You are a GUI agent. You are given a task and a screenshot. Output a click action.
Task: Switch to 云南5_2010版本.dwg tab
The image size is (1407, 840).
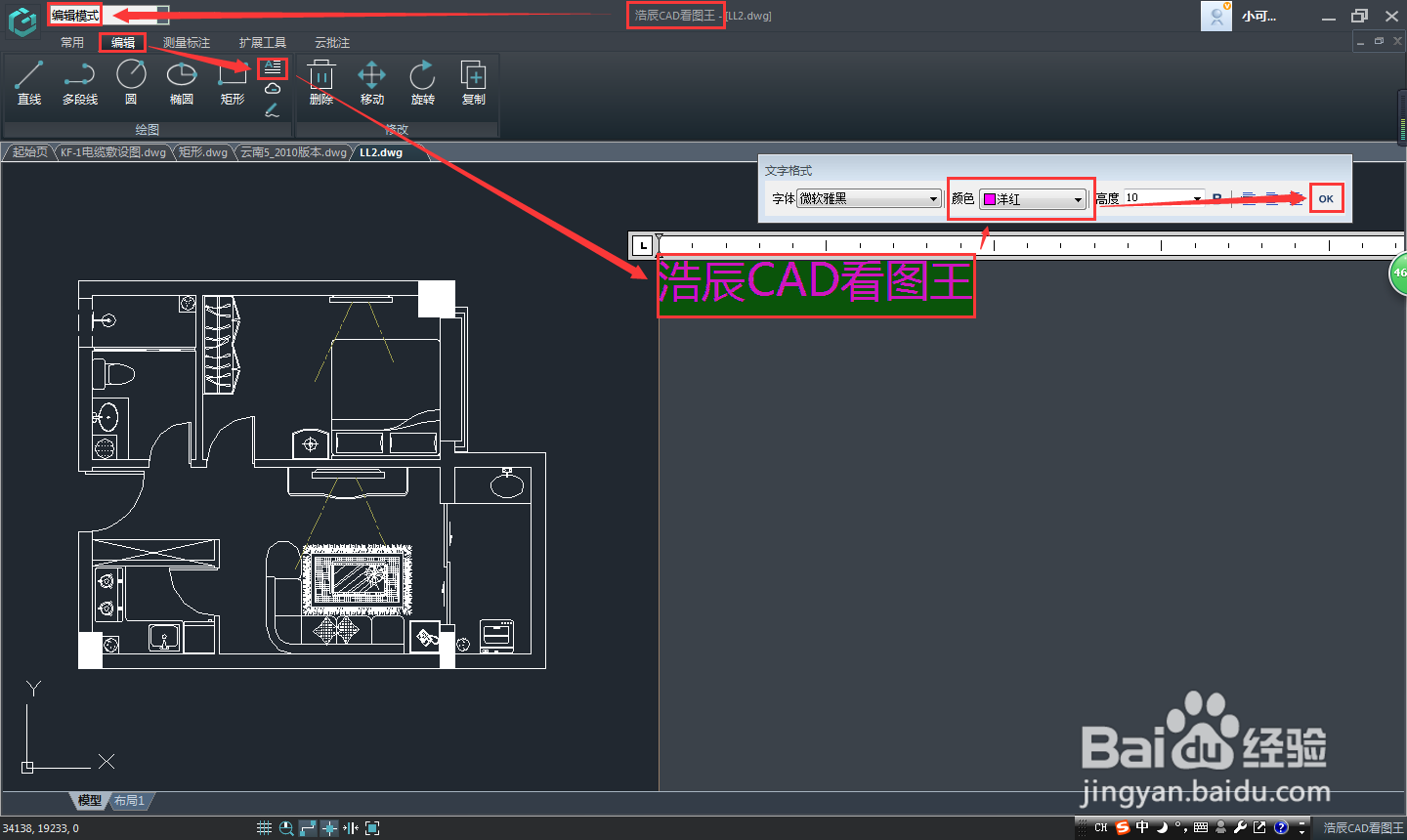click(x=294, y=152)
